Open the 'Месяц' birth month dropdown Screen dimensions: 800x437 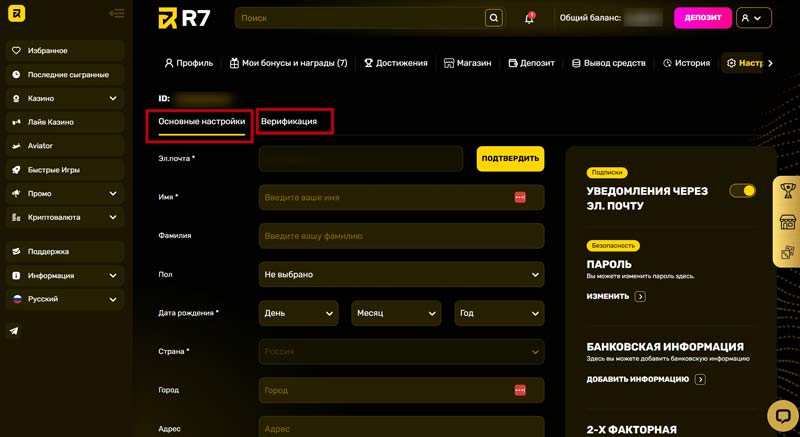[x=396, y=313]
